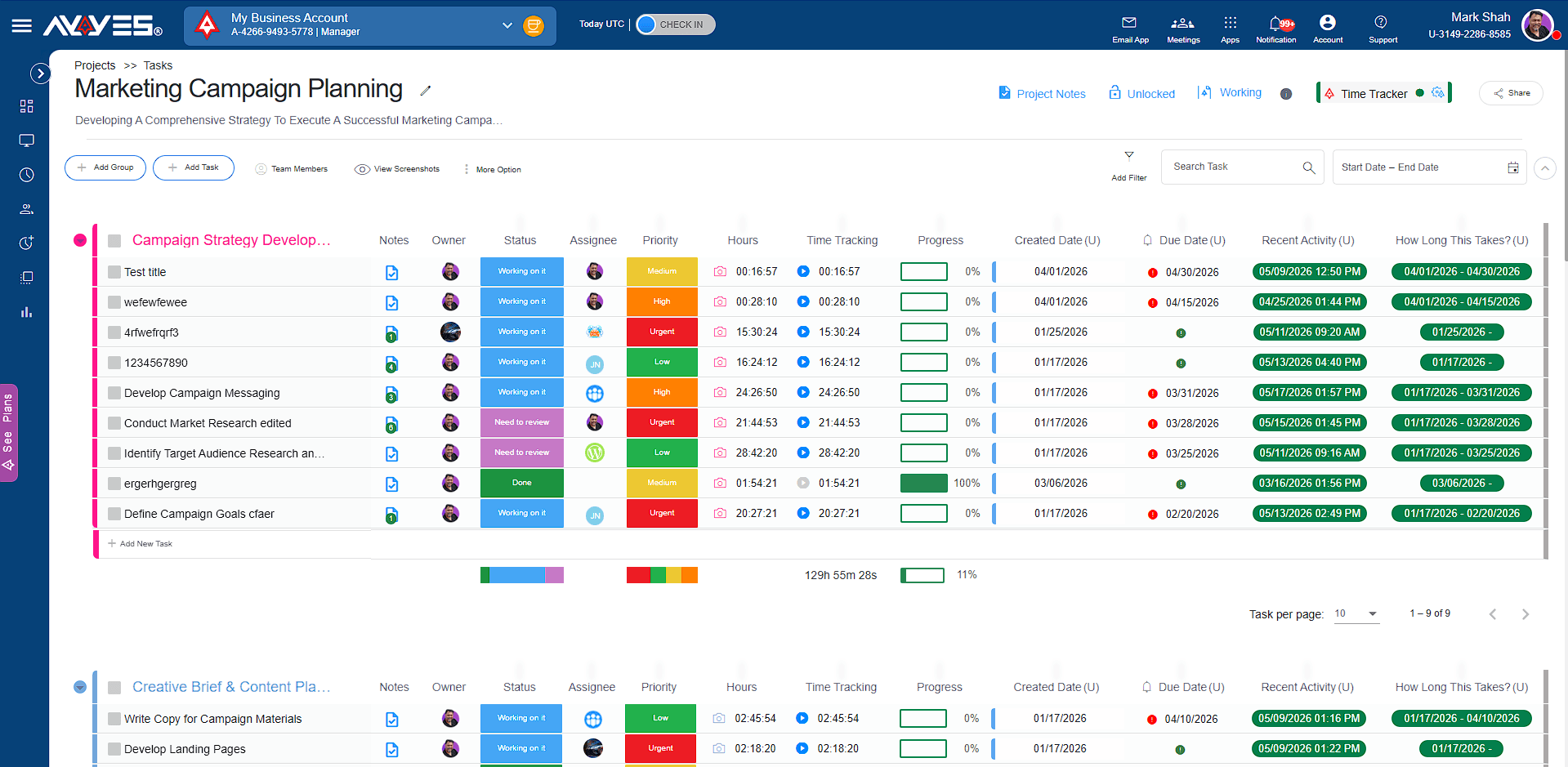Open More Option menu

pos(492,169)
